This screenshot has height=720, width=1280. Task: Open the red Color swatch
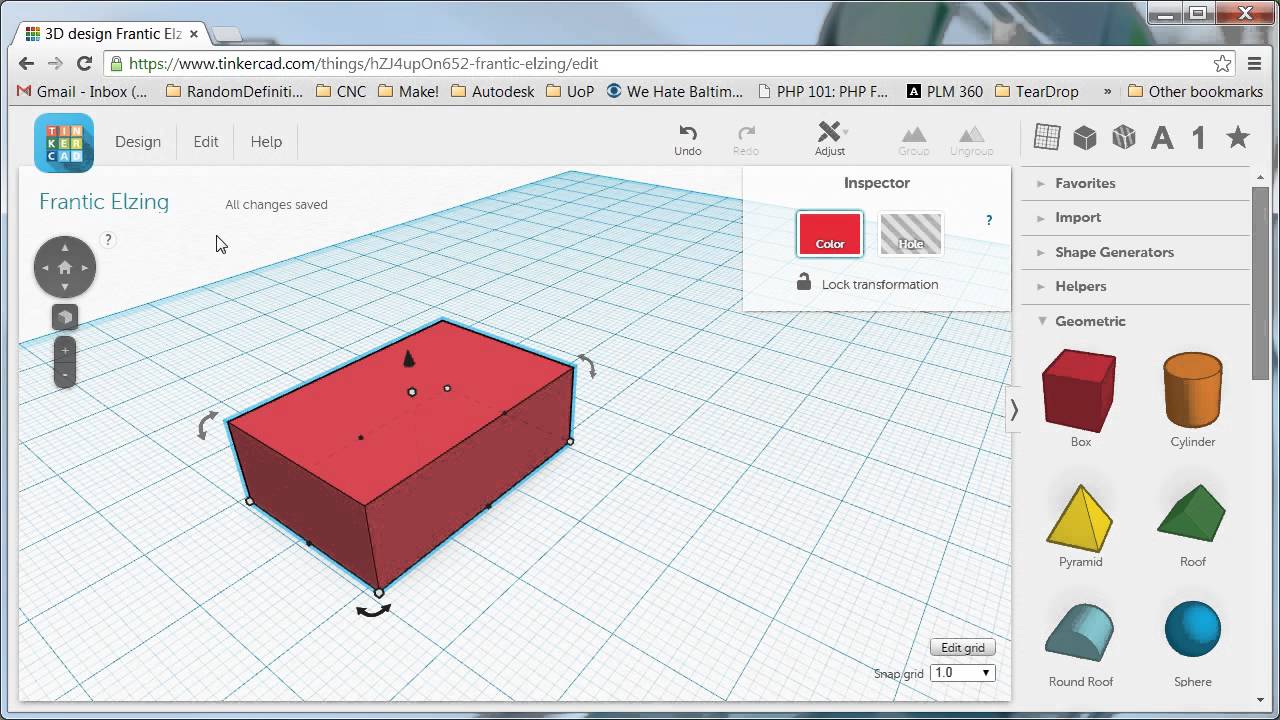pos(829,234)
